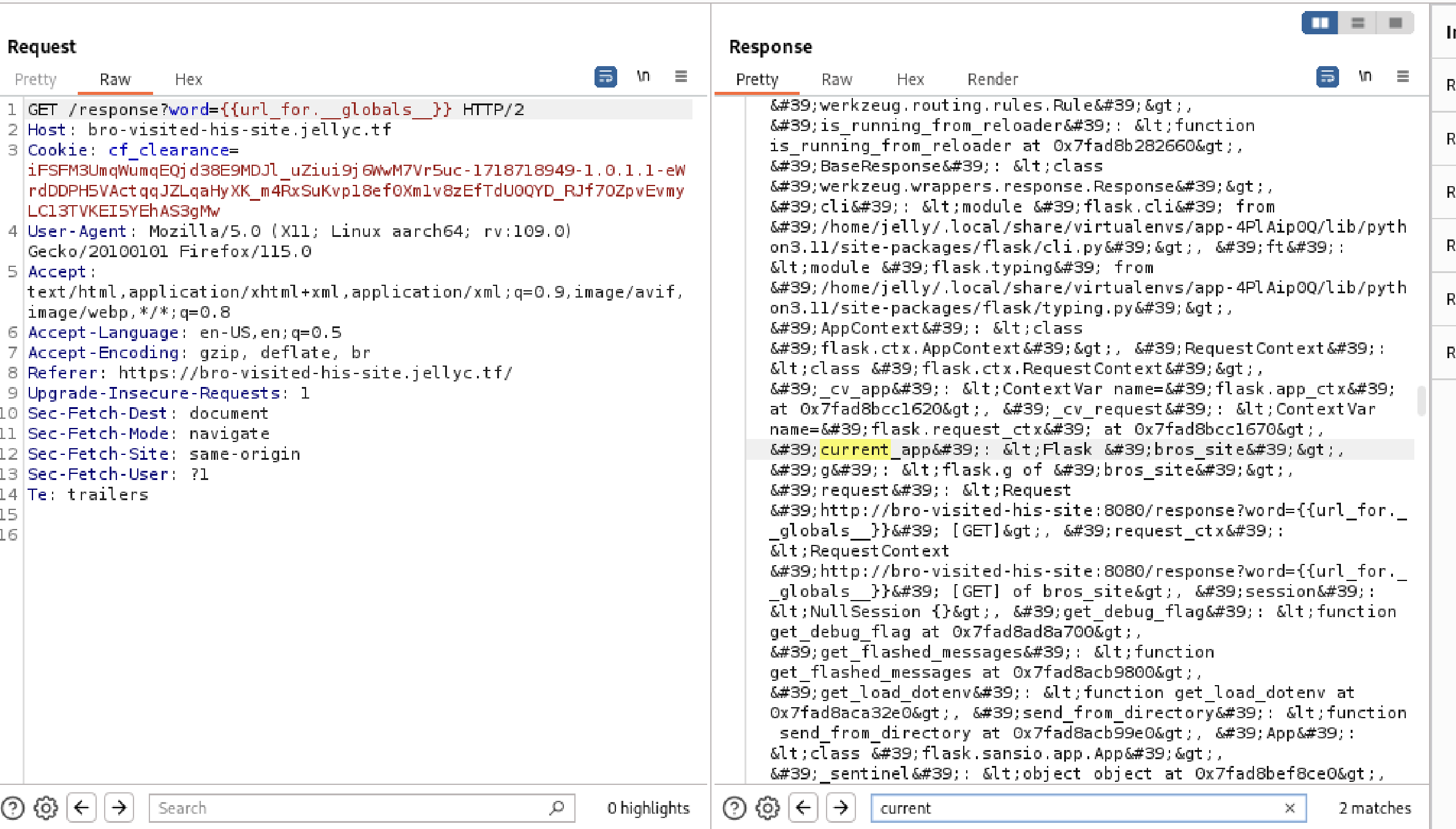Image resolution: width=1456 pixels, height=829 pixels.
Task: Toggle word wrap icon in Response panel
Action: pos(1327,77)
